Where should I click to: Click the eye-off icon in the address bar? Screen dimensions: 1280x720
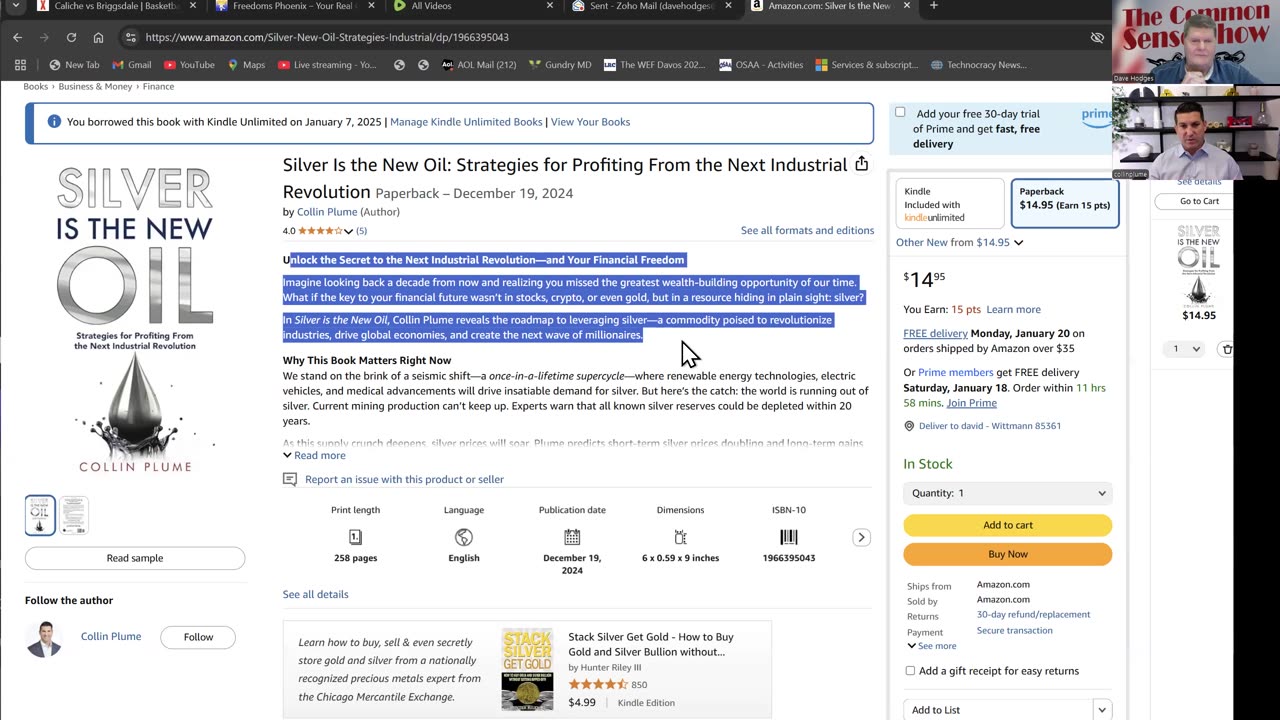click(x=1097, y=37)
